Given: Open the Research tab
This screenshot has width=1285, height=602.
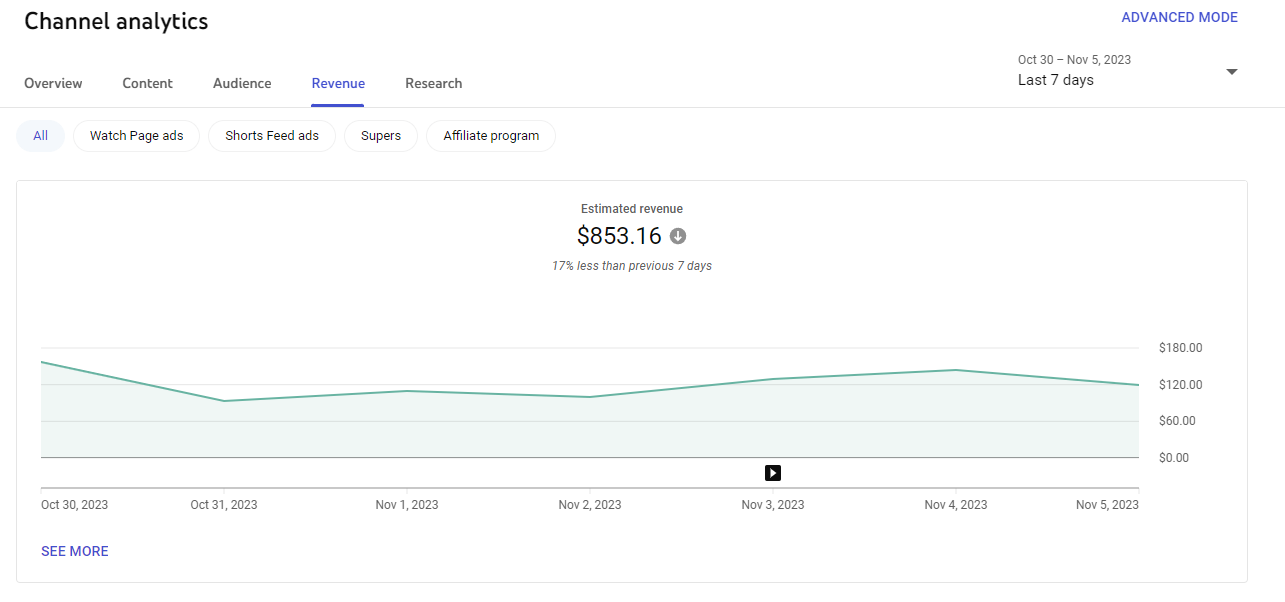Looking at the screenshot, I should coord(433,83).
